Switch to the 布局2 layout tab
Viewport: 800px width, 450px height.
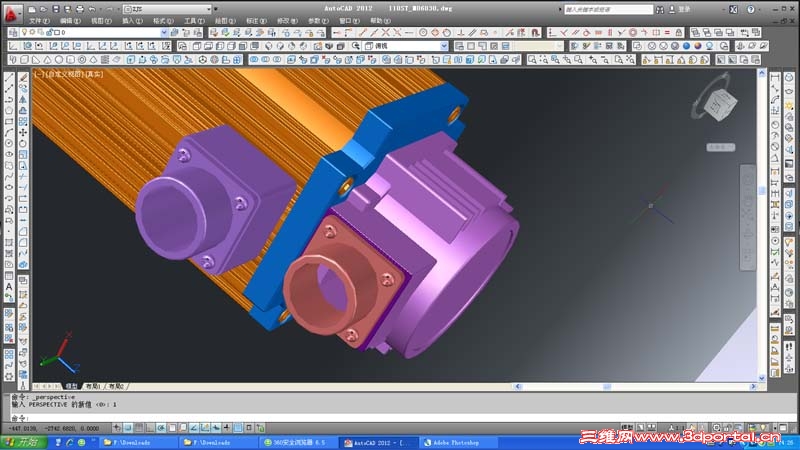coord(117,386)
